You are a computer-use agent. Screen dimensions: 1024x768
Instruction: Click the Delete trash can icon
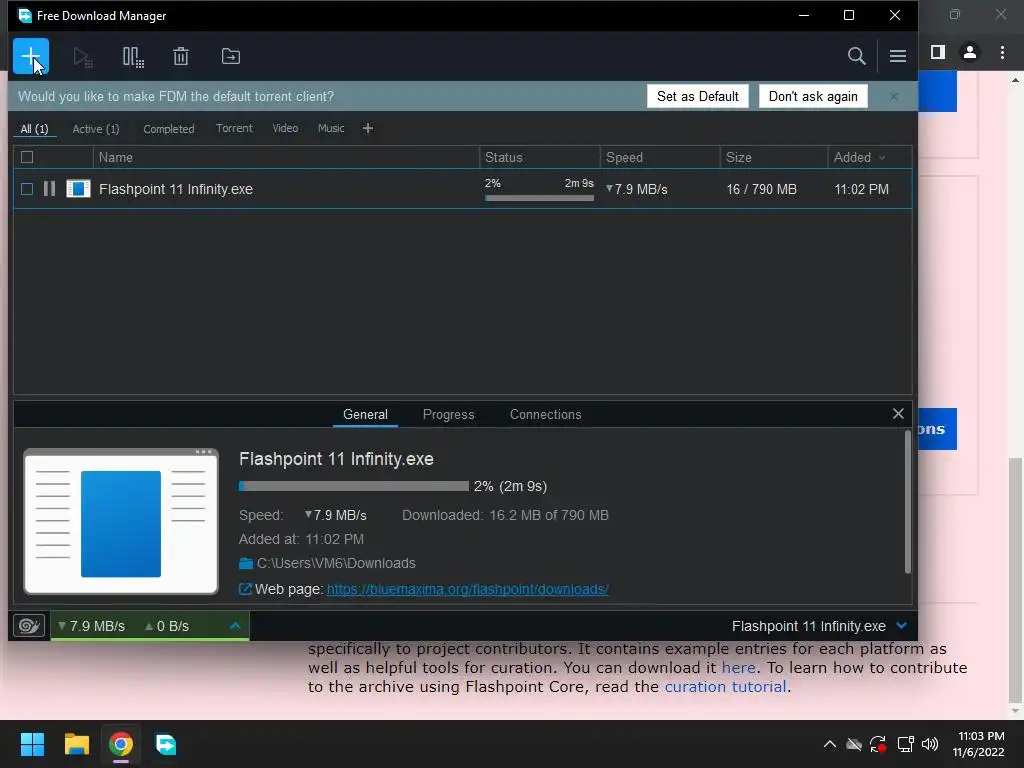(x=181, y=56)
